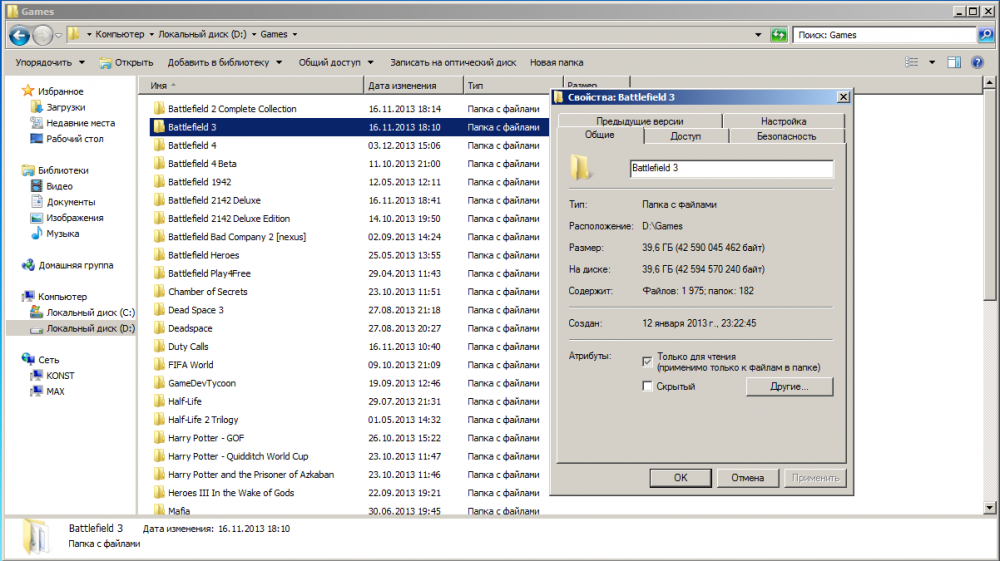
Task: Switch to Предыдущие версии tab
Action: click(640, 121)
